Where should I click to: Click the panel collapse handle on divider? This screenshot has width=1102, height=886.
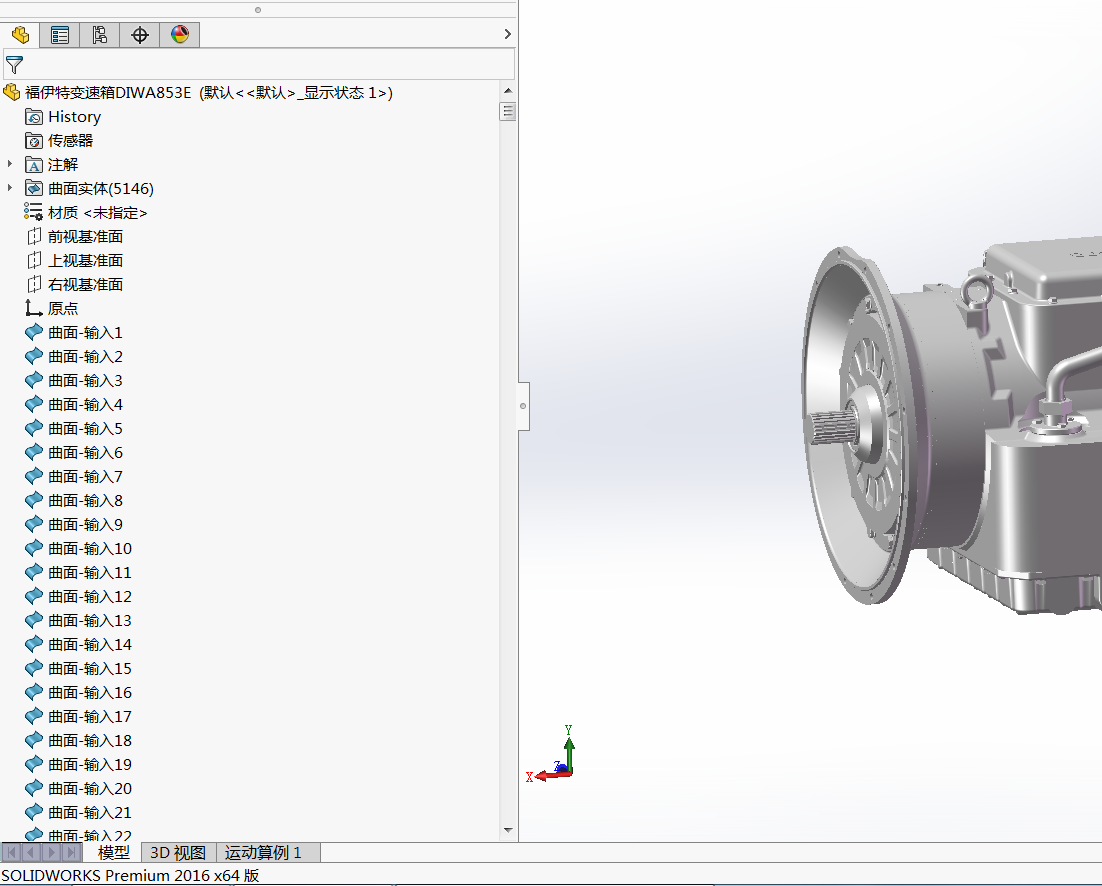[x=523, y=406]
